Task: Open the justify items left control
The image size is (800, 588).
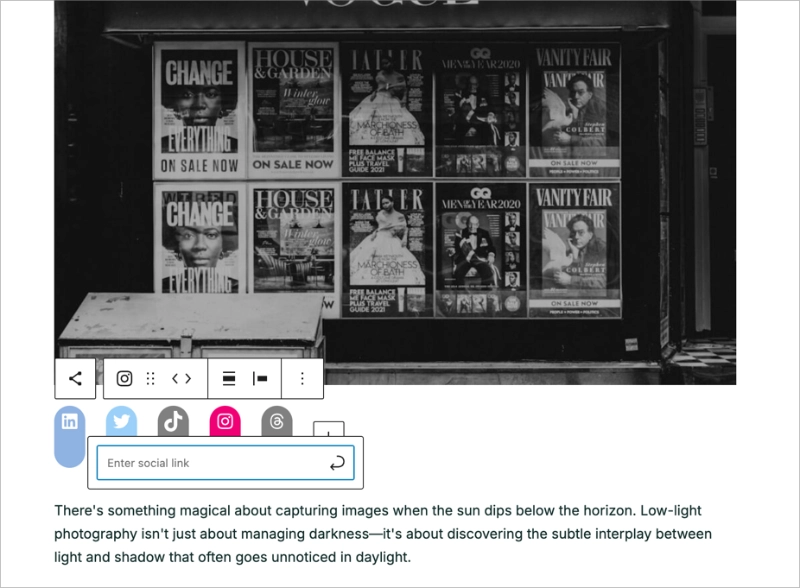Action: (x=260, y=379)
